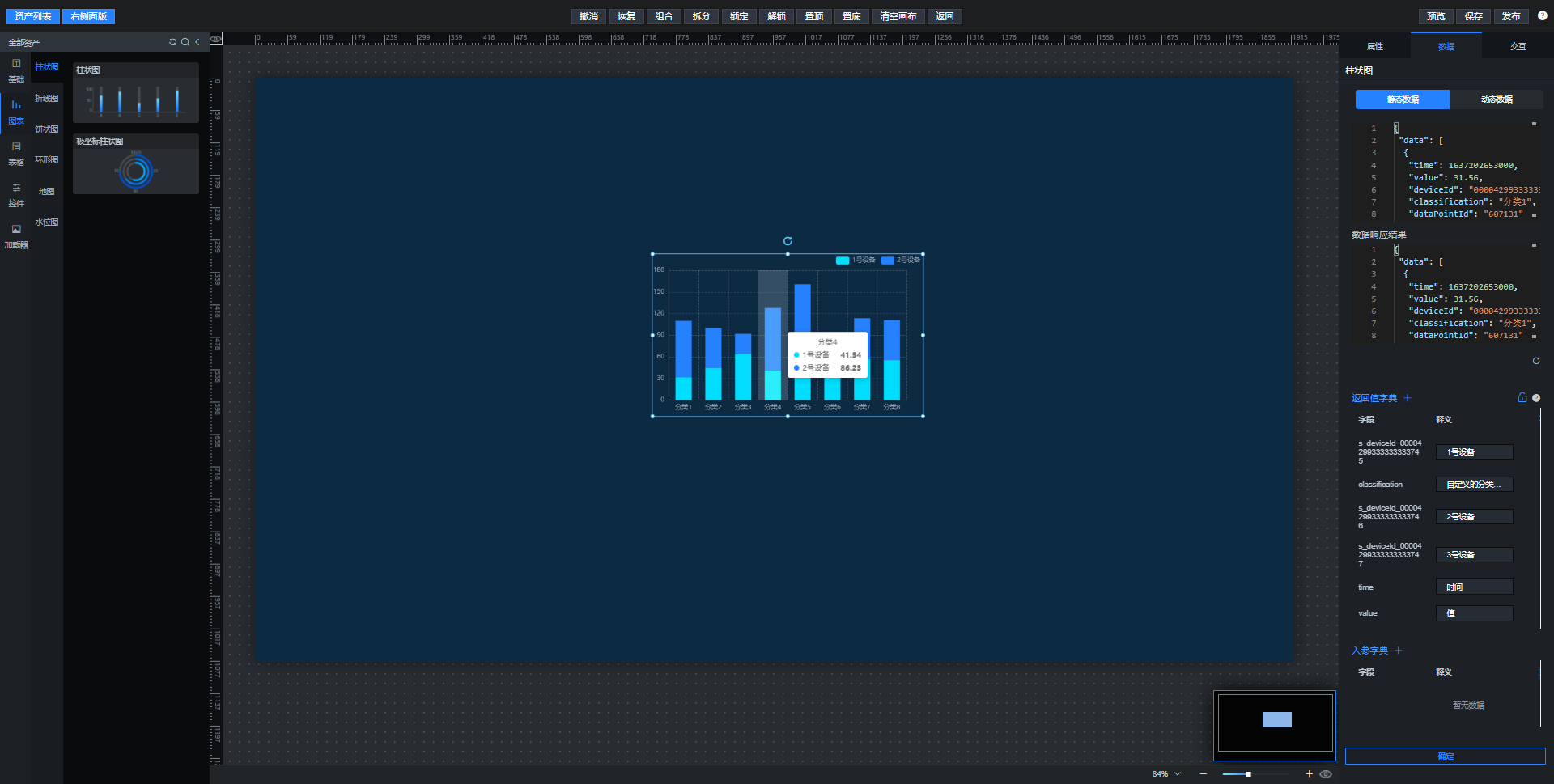The width and height of the screenshot is (1554, 784).
Task: Open the help tip for 返回值字典
Action: (x=1536, y=398)
